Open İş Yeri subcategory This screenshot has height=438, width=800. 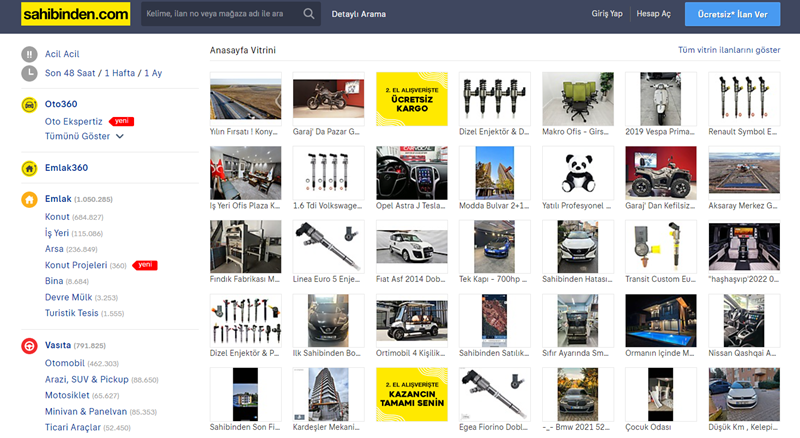[x=57, y=233]
